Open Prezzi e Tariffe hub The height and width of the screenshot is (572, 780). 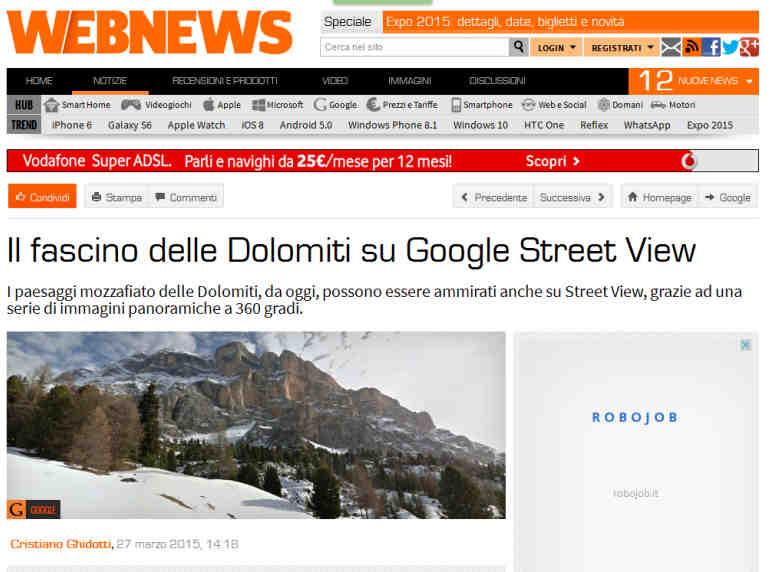[402, 105]
